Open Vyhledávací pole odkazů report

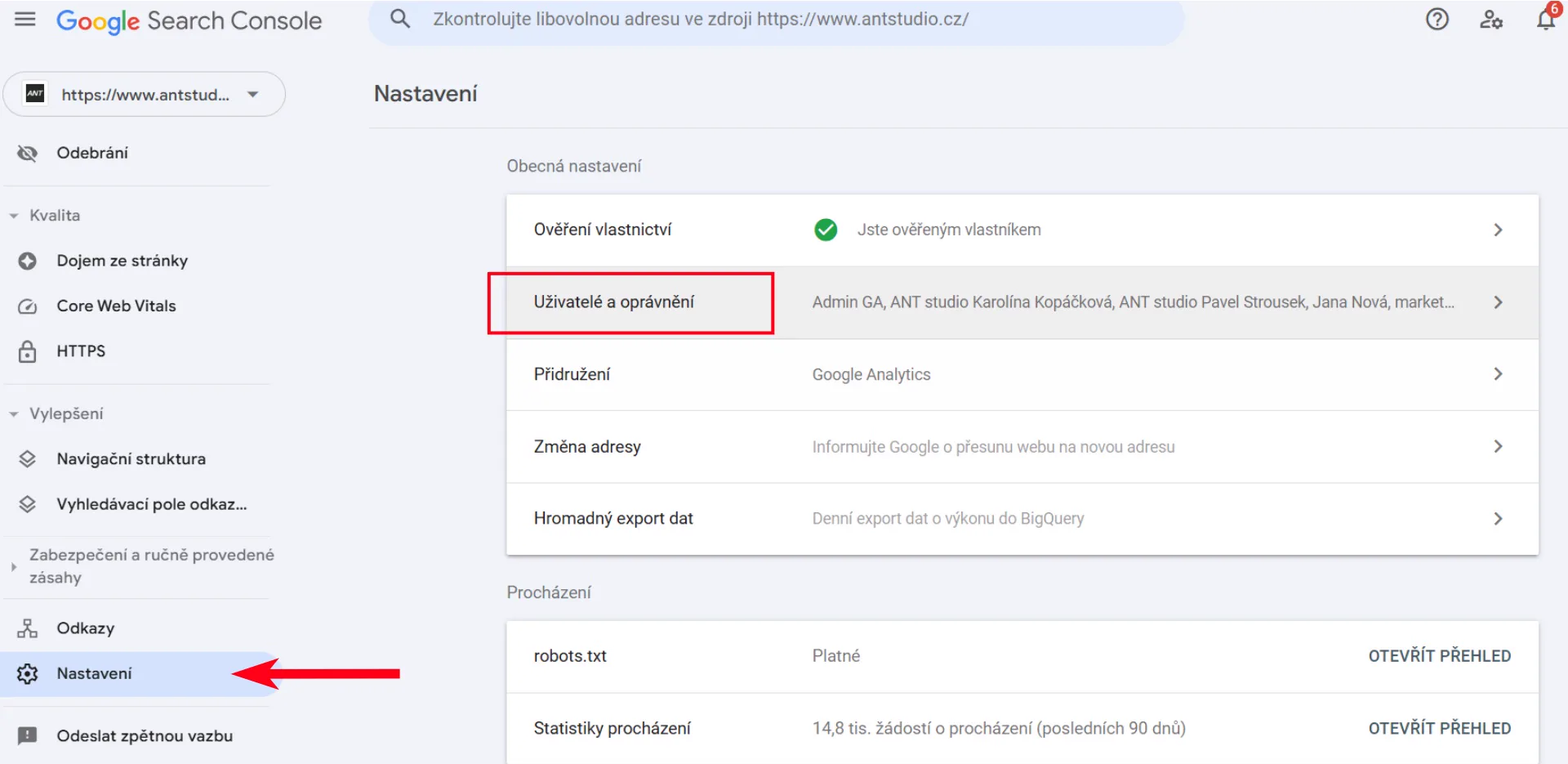tap(152, 504)
